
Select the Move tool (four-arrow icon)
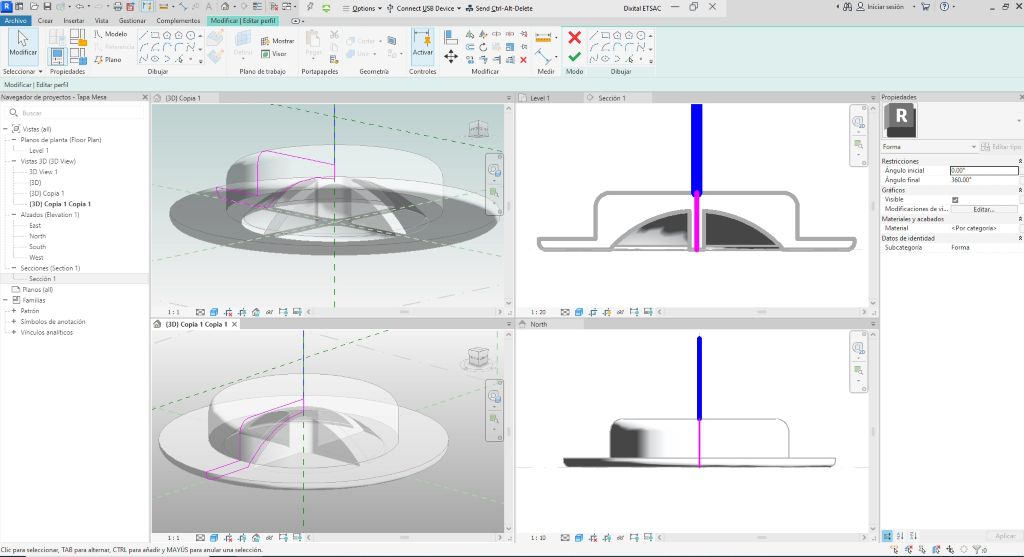tap(451, 57)
